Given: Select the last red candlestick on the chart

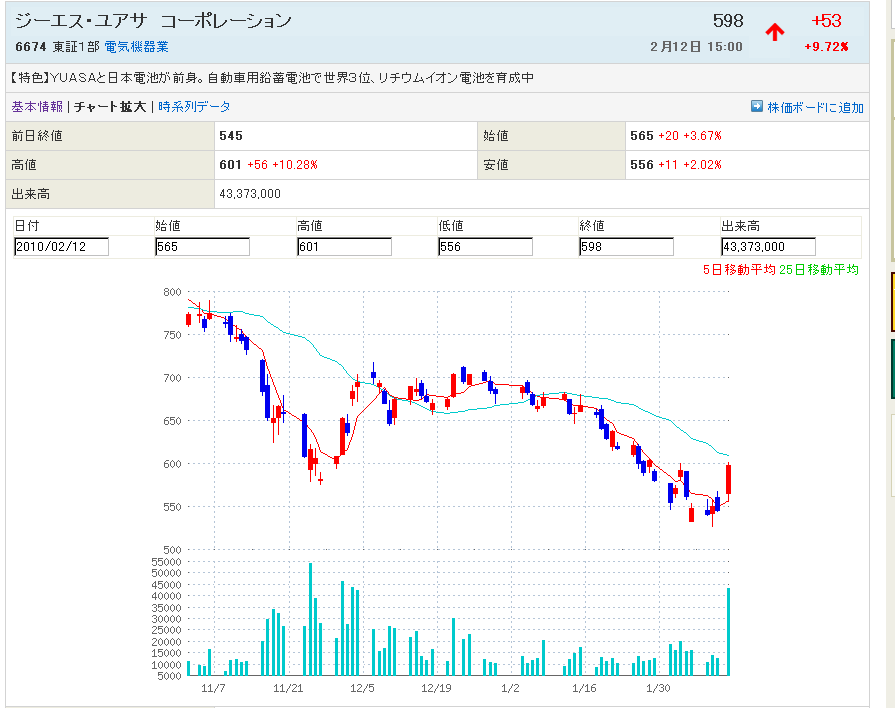Looking at the screenshot, I should coord(729,480).
